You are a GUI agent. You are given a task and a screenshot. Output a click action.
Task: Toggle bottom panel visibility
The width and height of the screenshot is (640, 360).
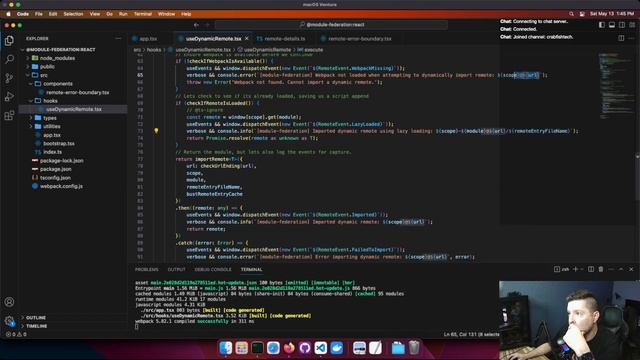pyautogui.click(x=612, y=25)
